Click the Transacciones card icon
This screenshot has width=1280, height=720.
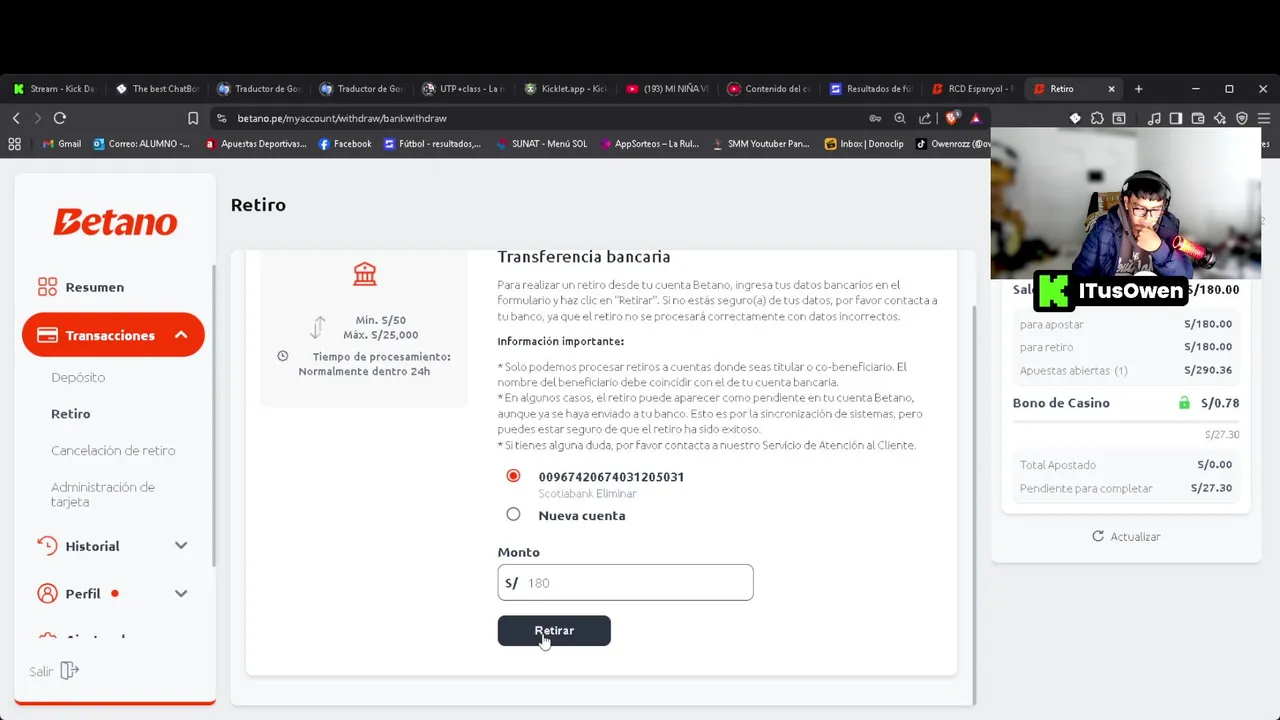47,335
